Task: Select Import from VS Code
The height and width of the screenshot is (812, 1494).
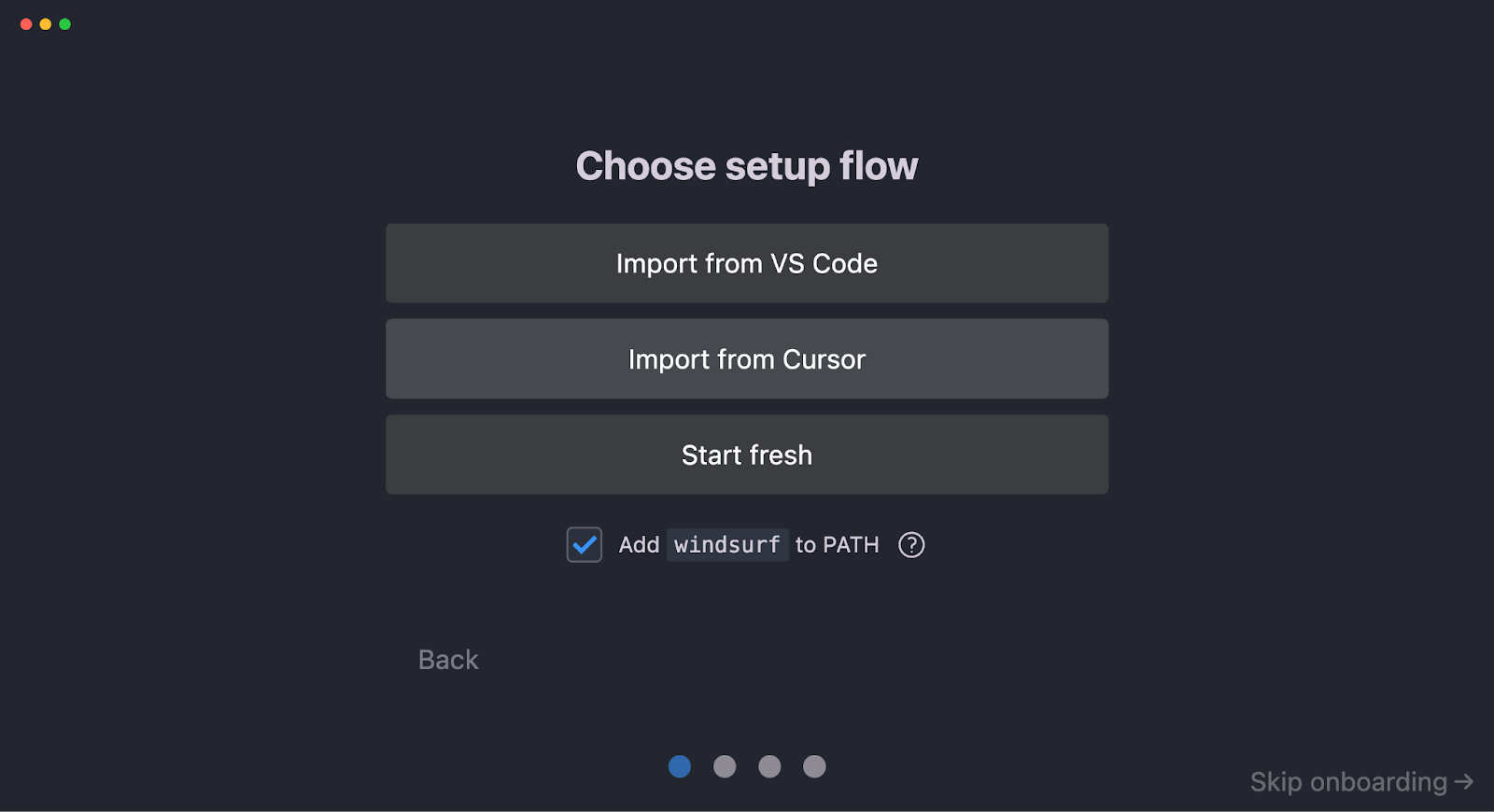Action: [746, 263]
